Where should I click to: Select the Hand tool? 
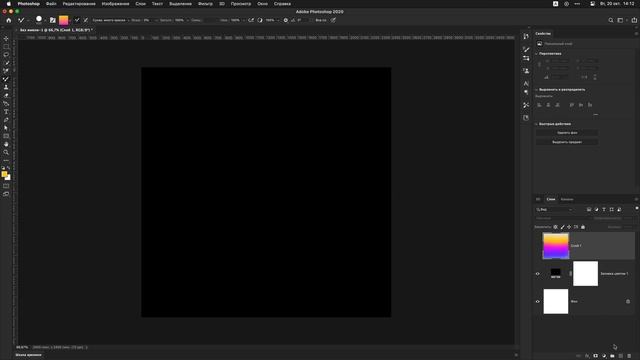coord(6,144)
